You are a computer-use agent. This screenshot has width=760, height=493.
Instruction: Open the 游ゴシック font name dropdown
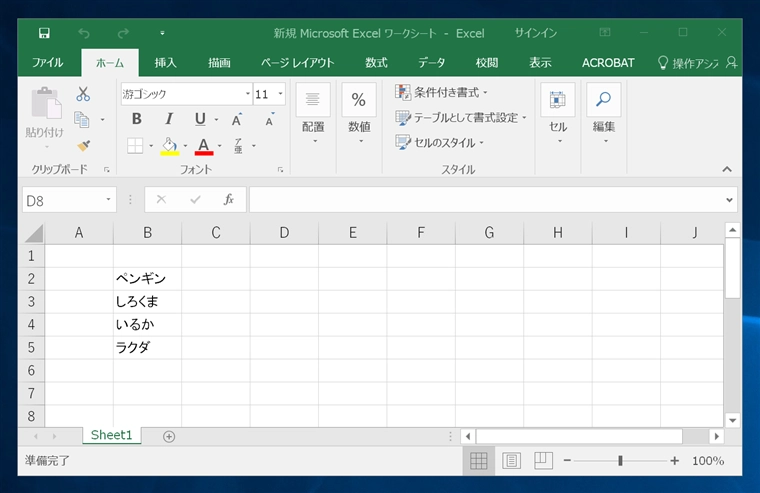(x=248, y=94)
